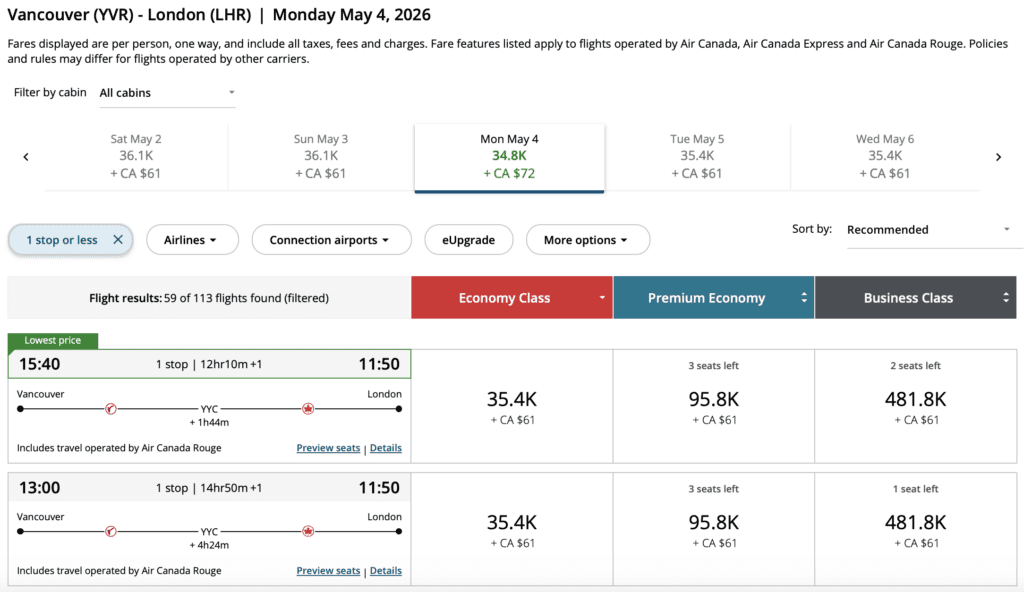Click Air Canada Rouge icon on 13:00 flight
Screen dimensions: 1024x592
112,532
